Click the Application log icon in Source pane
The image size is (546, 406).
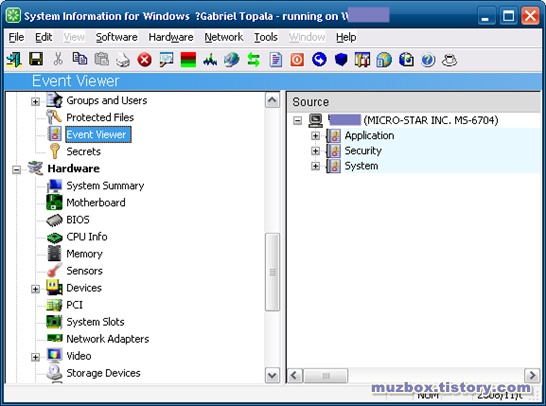click(x=334, y=136)
